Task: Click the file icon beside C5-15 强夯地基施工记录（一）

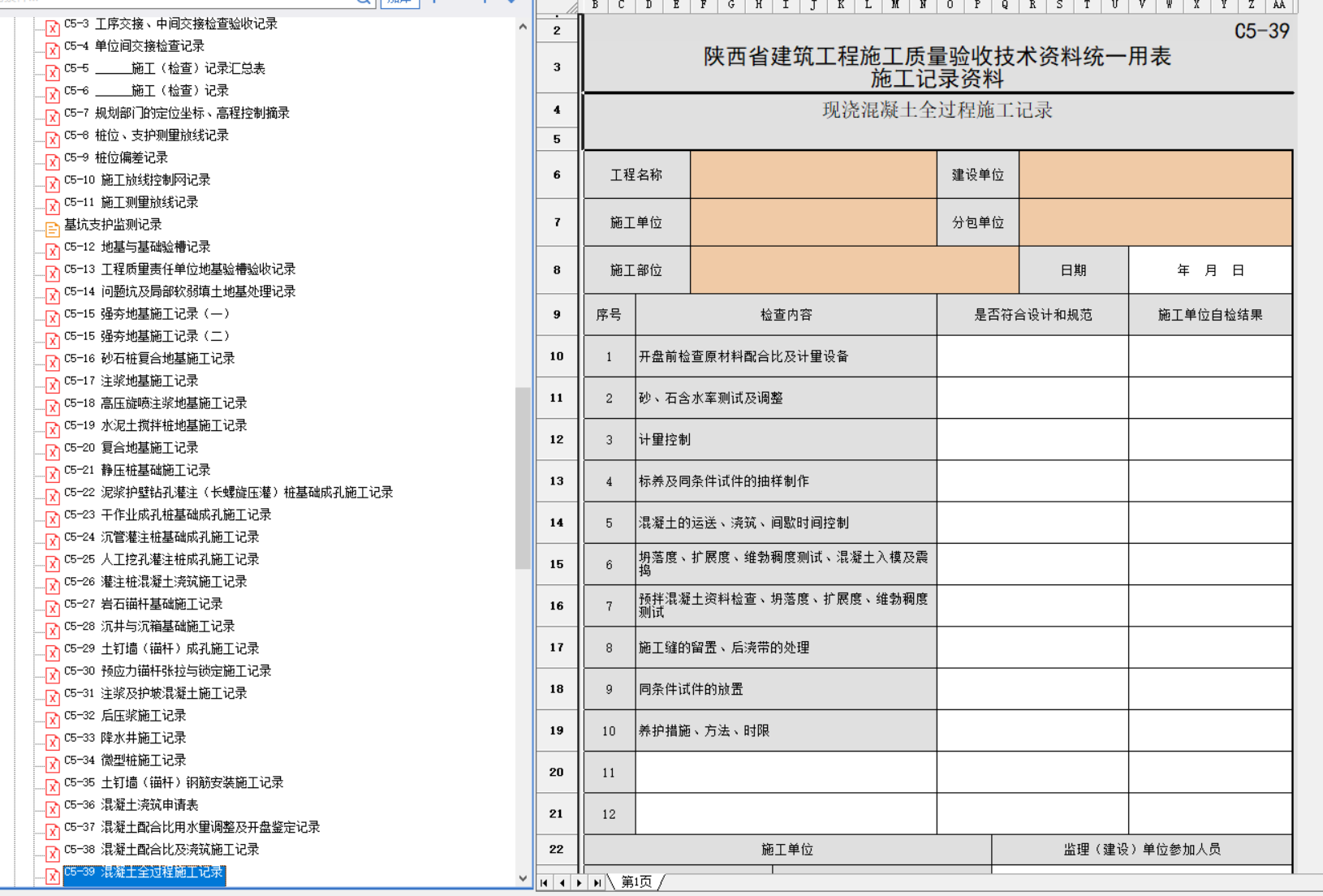Action: pyautogui.click(x=53, y=317)
